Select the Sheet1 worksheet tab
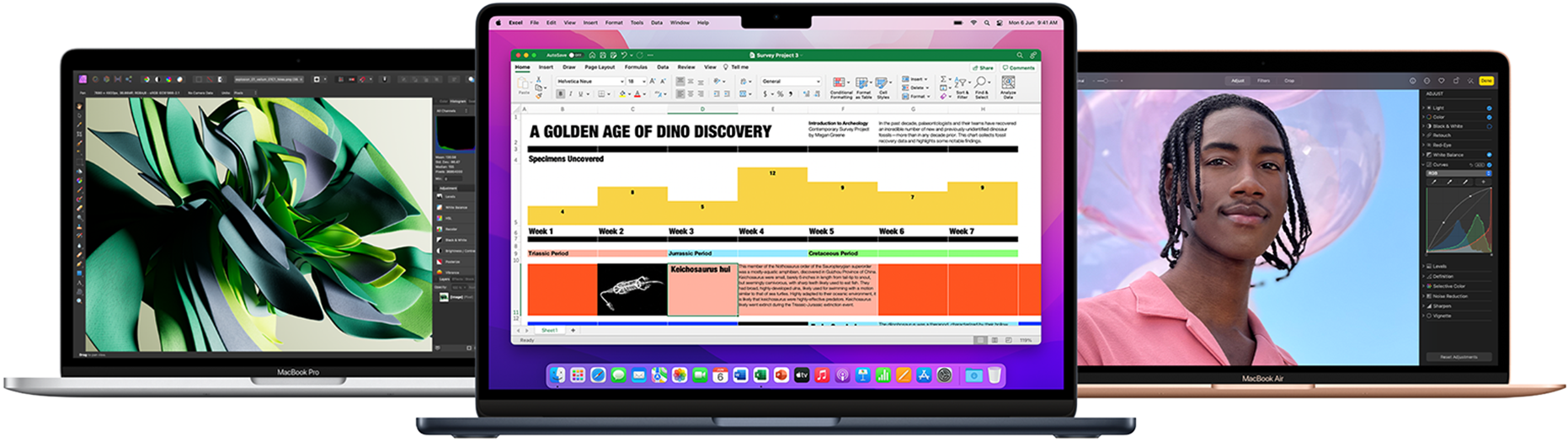The image size is (1568, 441). tap(549, 331)
